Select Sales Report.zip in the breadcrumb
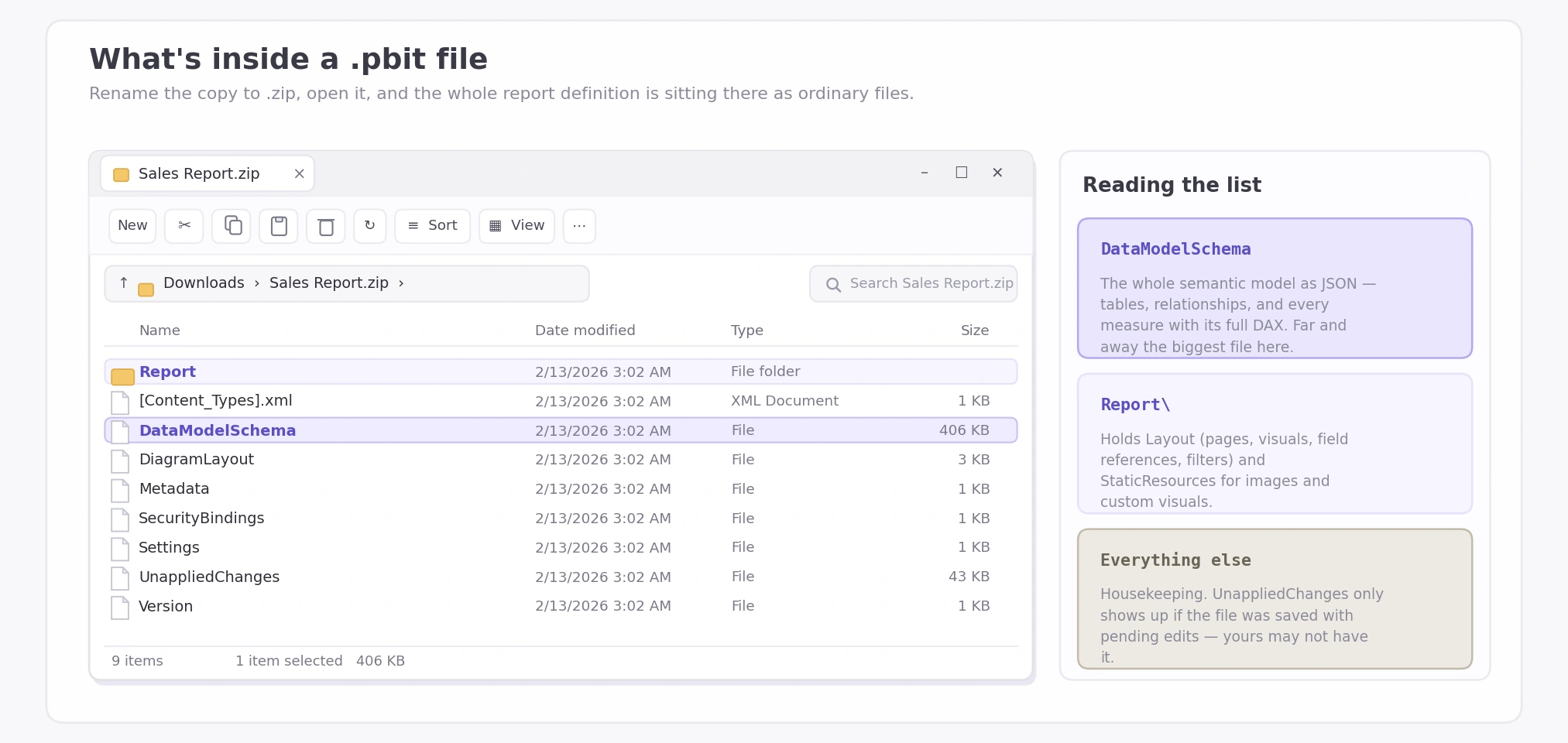Image resolution: width=1568 pixels, height=743 pixels. pos(329,283)
